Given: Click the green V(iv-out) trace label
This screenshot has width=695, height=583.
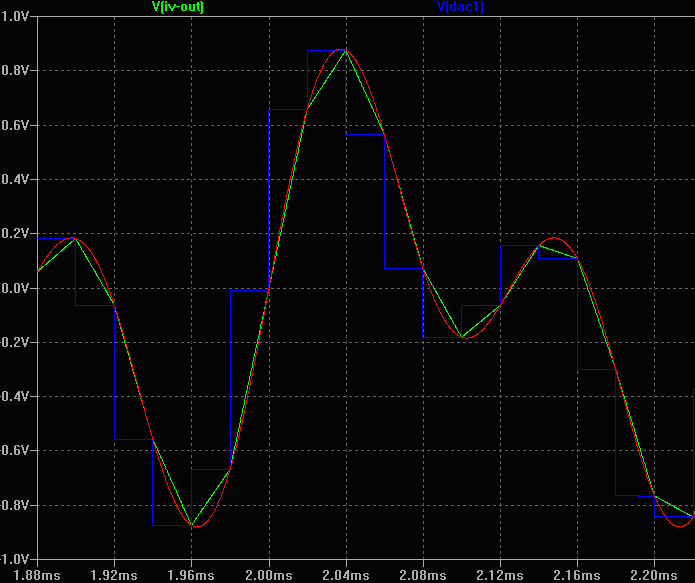Looking at the screenshot, I should 178,7.
